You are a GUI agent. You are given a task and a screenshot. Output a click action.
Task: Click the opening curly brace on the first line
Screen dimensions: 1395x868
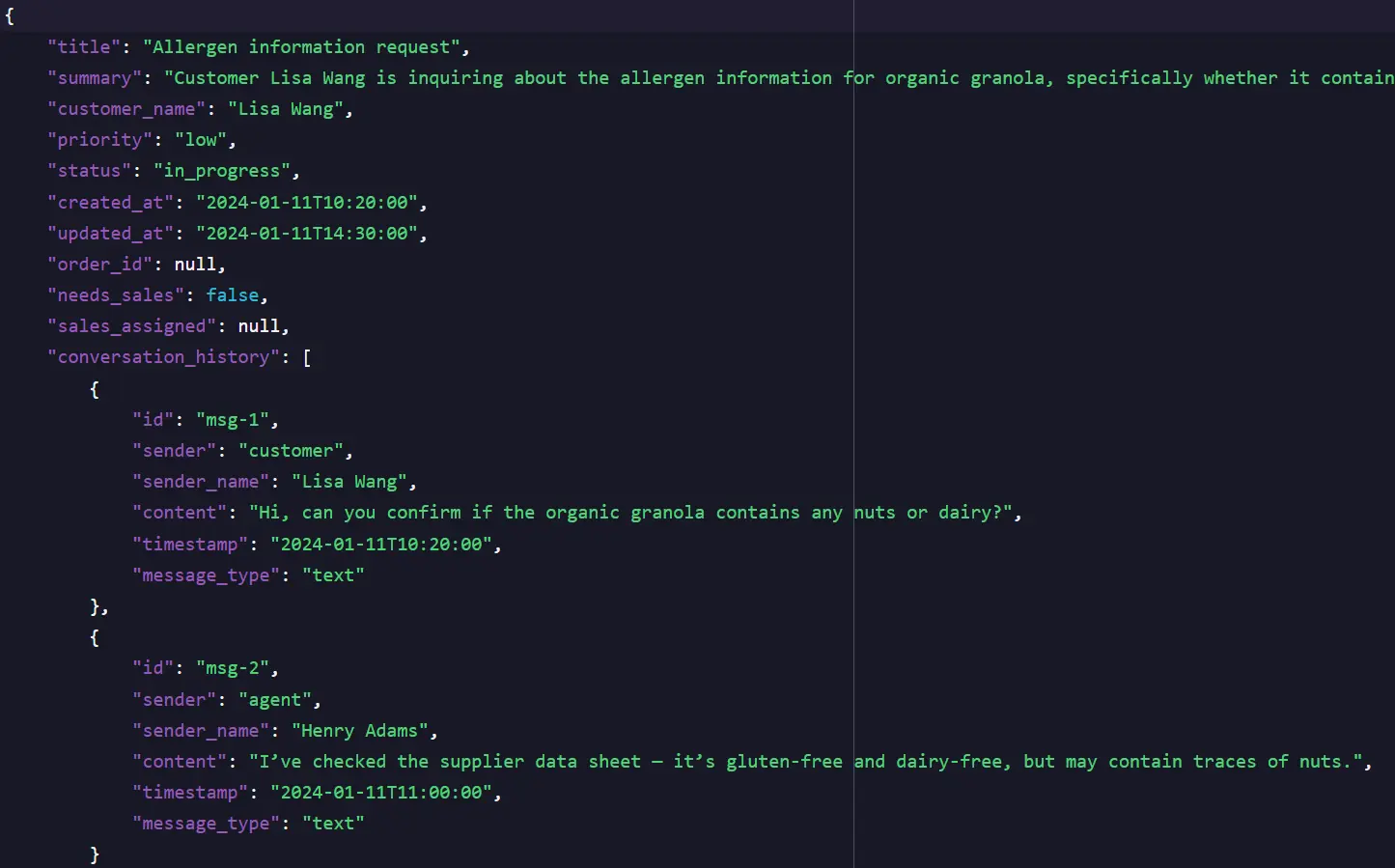pos(10,16)
